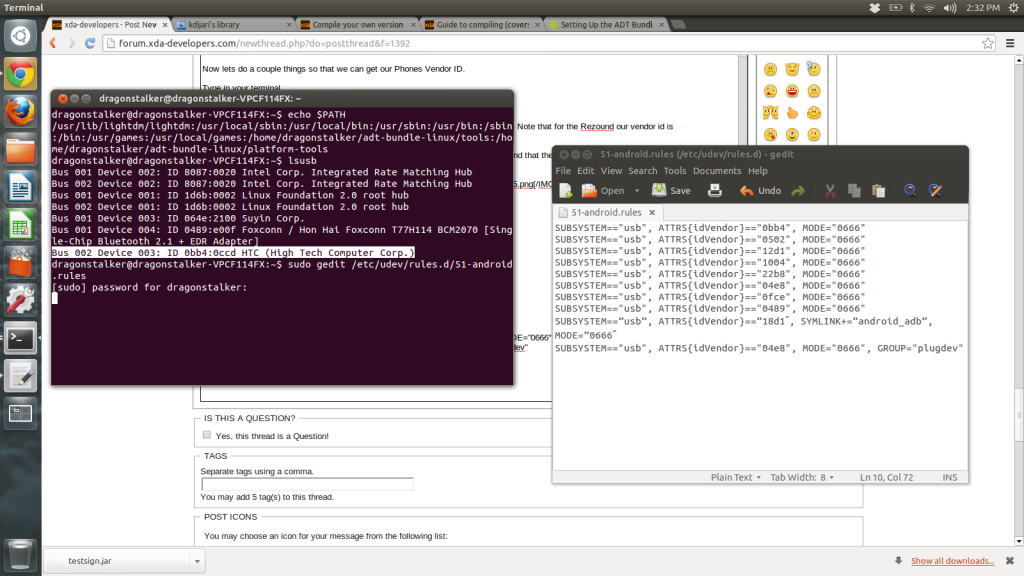Click the page scrollbar down arrow
Viewport: 1024px width, 576px height.
coord(1019,541)
